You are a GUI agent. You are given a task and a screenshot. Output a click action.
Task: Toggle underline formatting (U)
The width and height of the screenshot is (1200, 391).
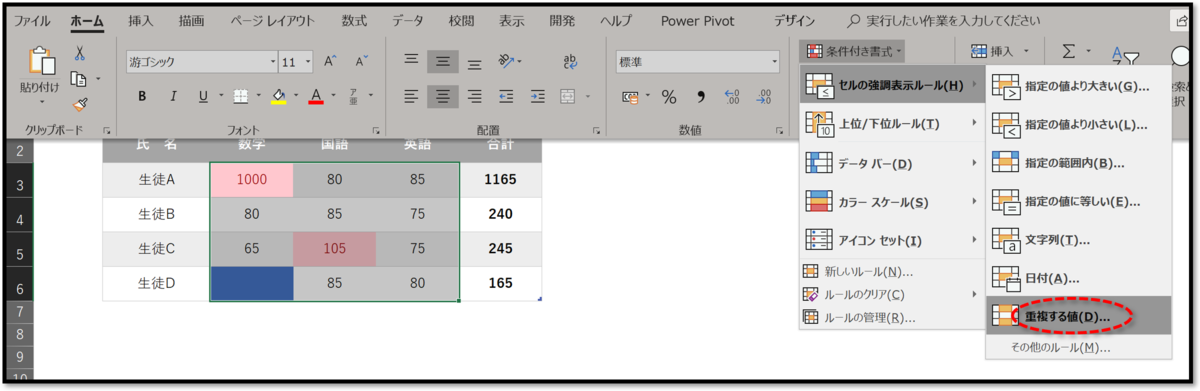pos(203,97)
